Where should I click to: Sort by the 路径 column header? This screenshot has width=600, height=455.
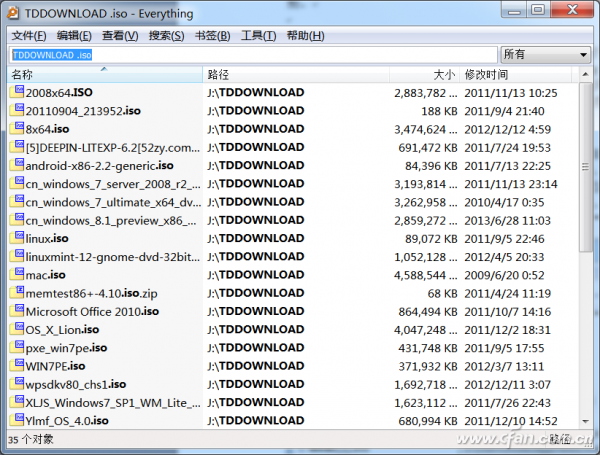(296, 75)
